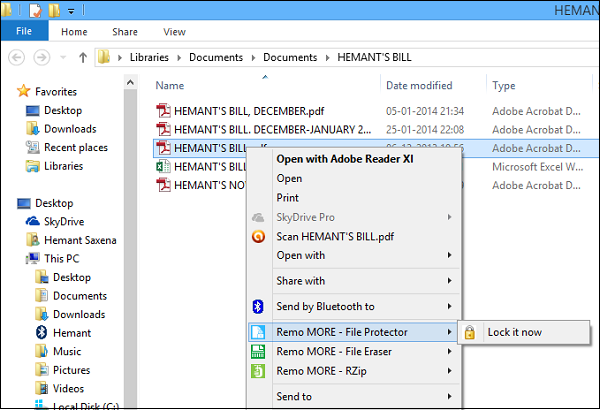
Task: Open Recent places in Favorites
Action: [76, 147]
